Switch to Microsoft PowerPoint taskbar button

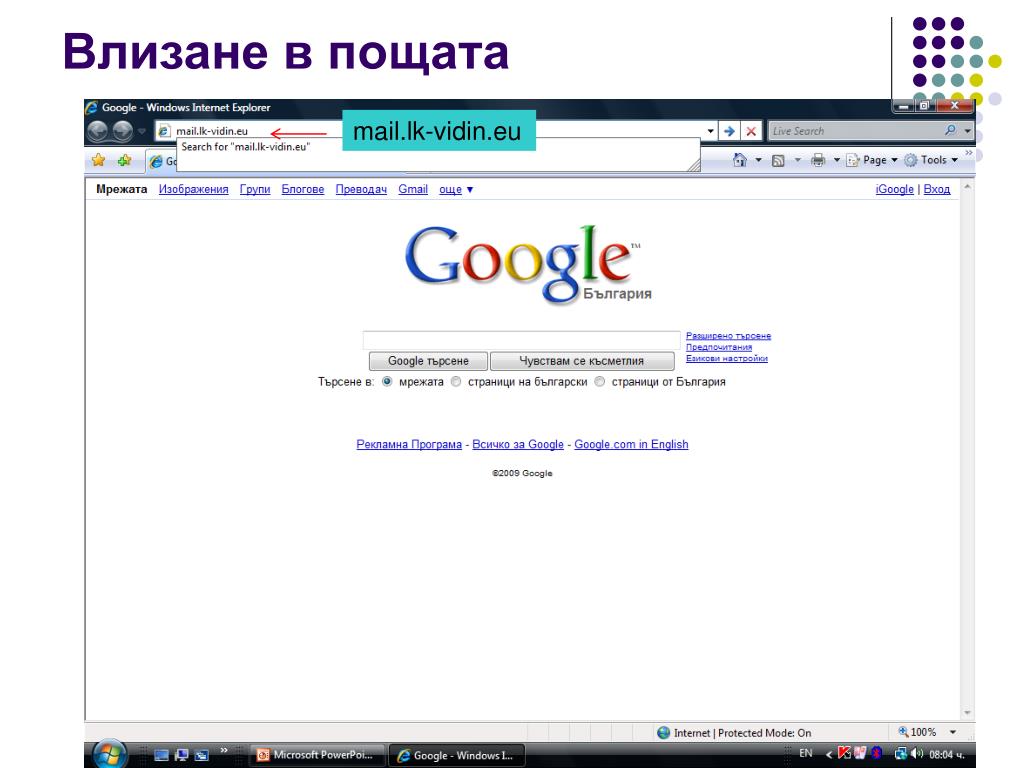[317, 755]
